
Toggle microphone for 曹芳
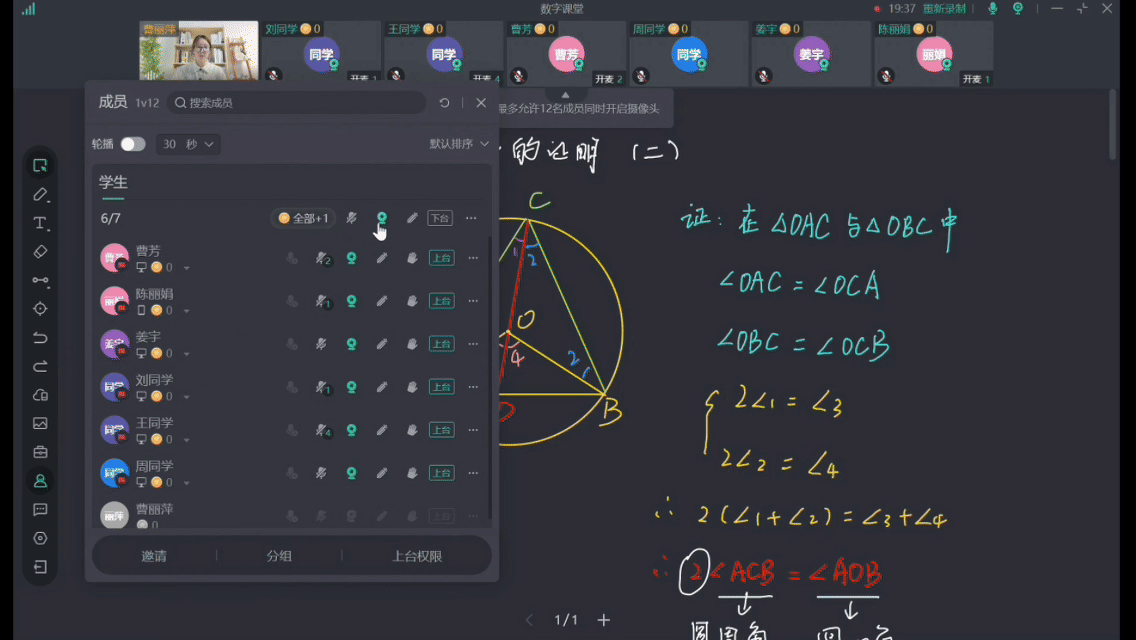[322, 258]
